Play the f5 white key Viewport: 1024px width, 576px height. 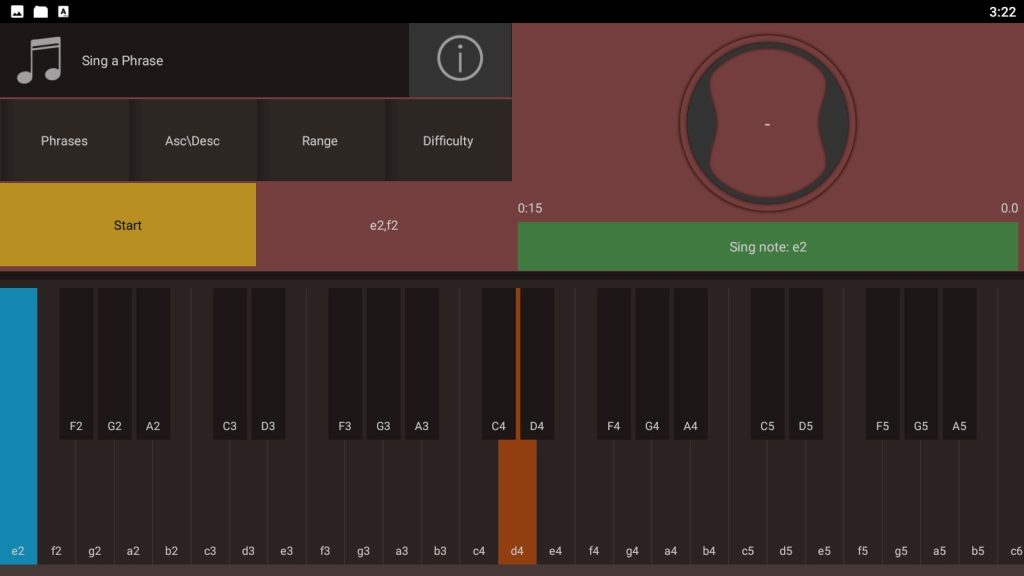[863, 502]
